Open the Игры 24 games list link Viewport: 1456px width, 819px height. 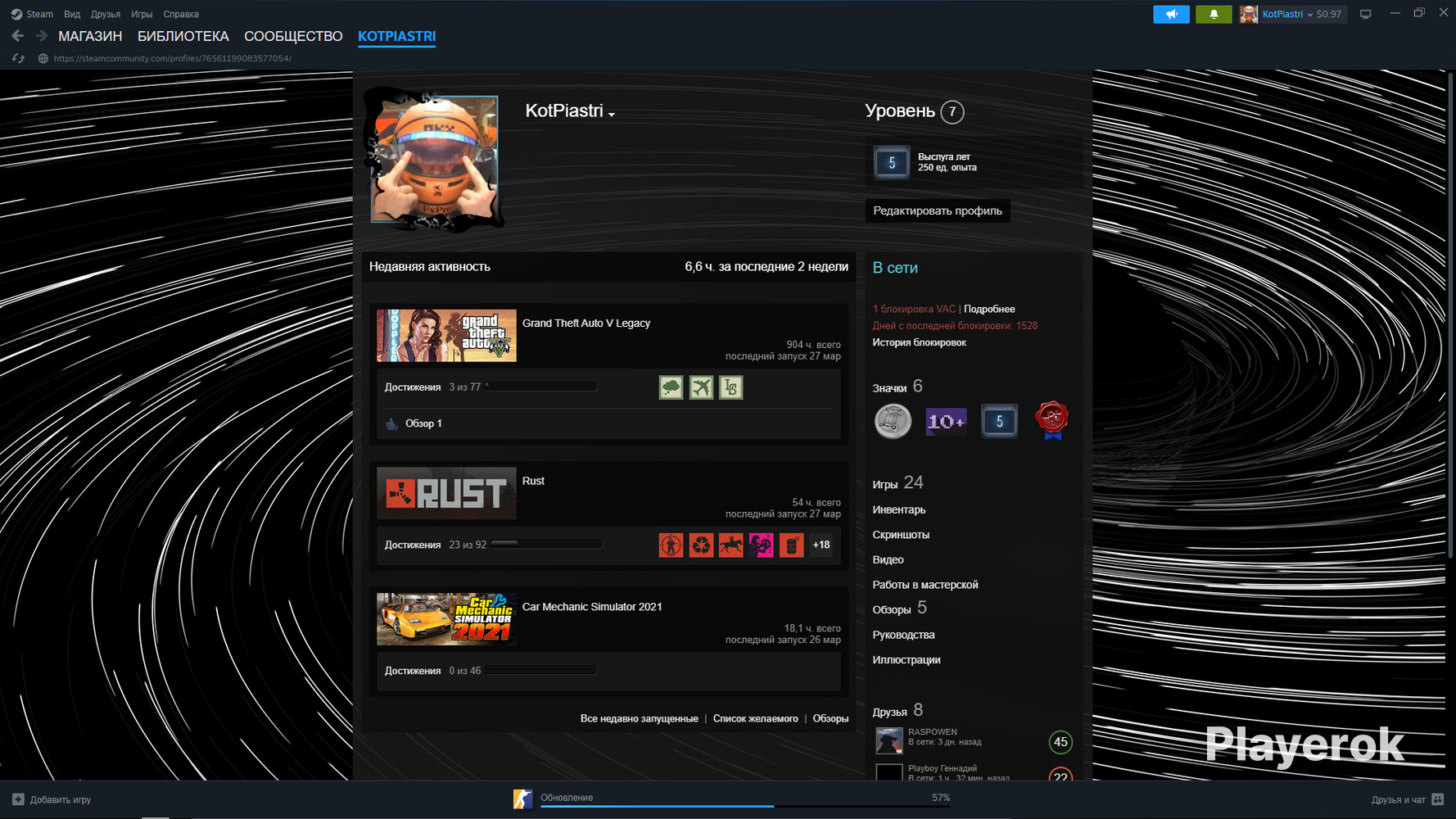tap(898, 483)
